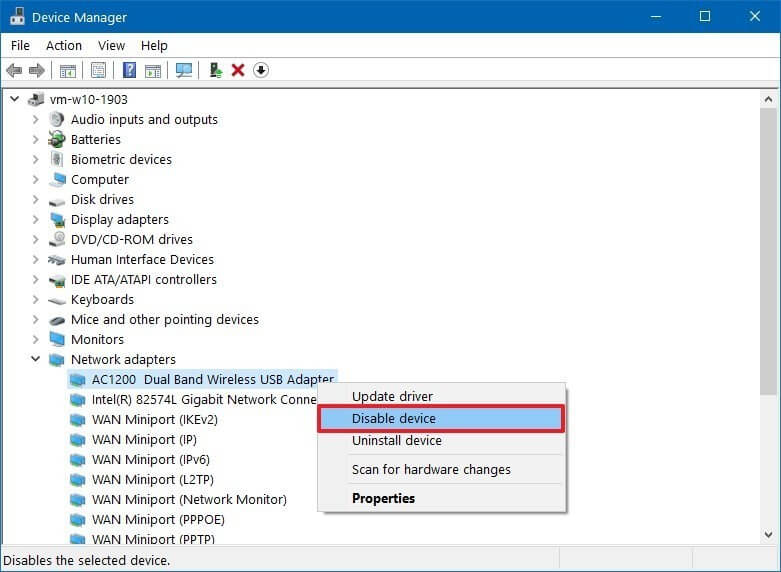Viewport: 781px width, 572px height.
Task: Open the Properties sheet toolbar icon
Action: point(98,70)
